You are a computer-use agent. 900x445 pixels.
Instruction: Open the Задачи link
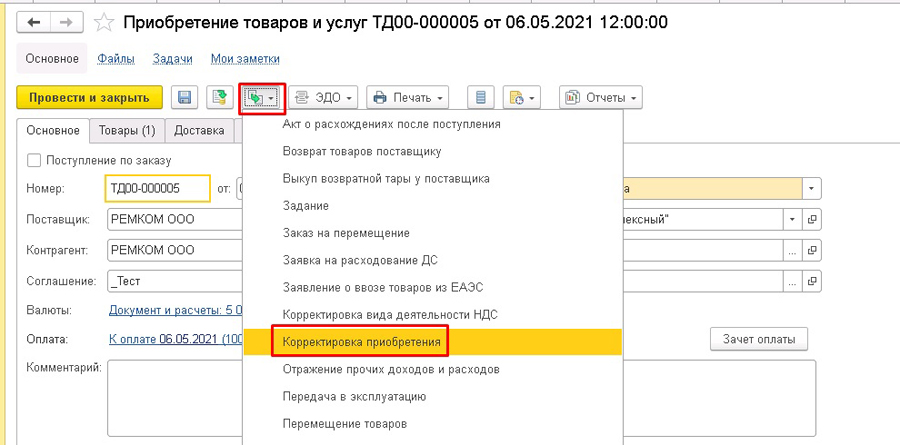click(x=172, y=59)
